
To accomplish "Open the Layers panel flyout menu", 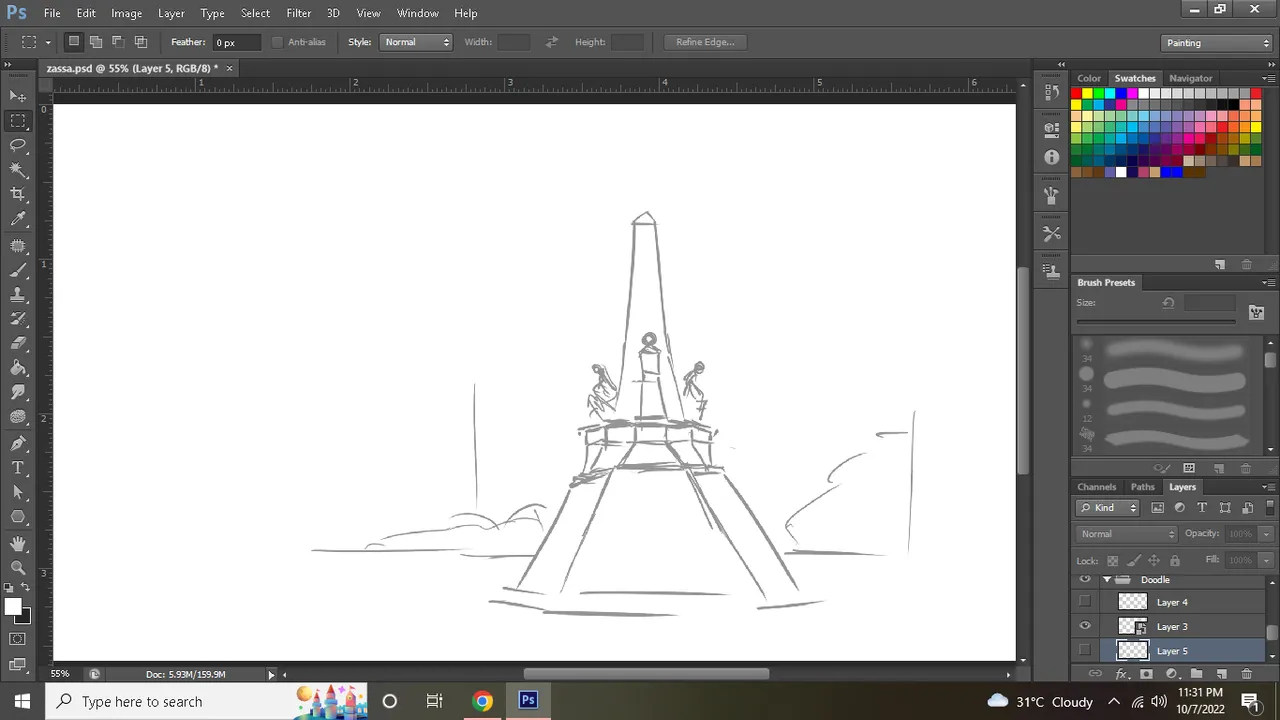I will 1268,487.
